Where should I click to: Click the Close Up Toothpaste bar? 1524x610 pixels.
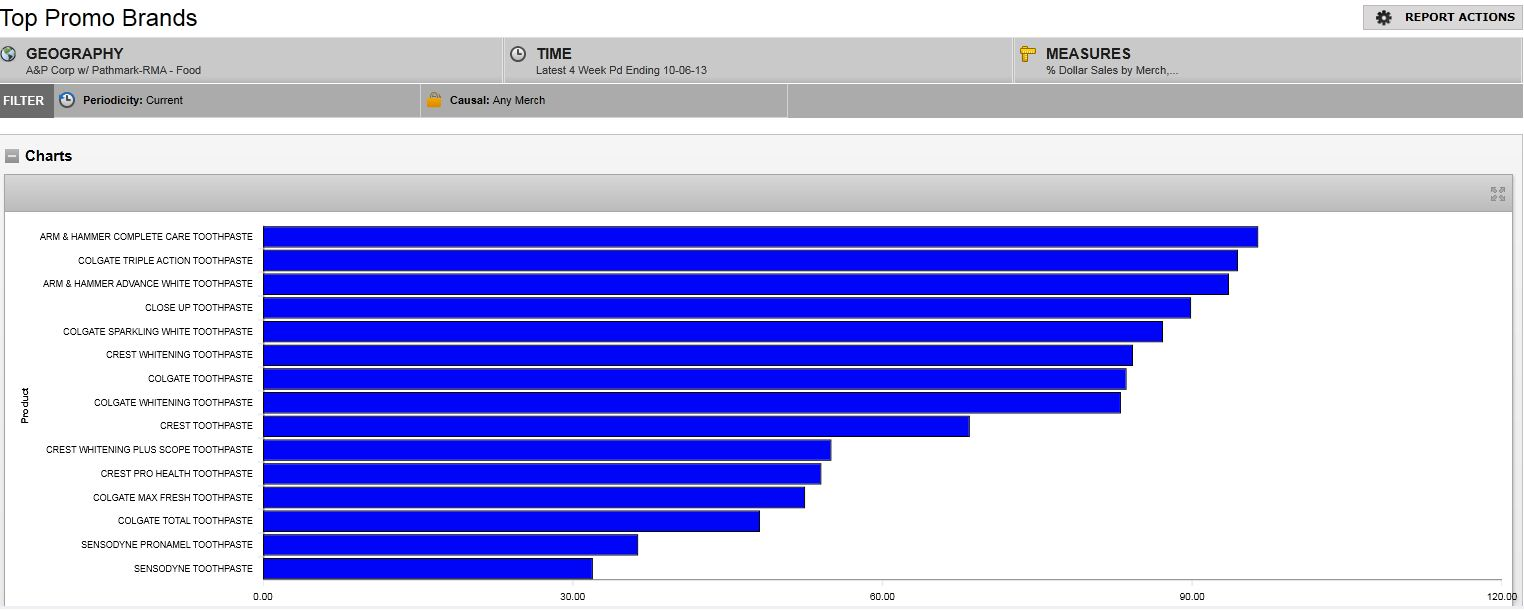click(726, 308)
